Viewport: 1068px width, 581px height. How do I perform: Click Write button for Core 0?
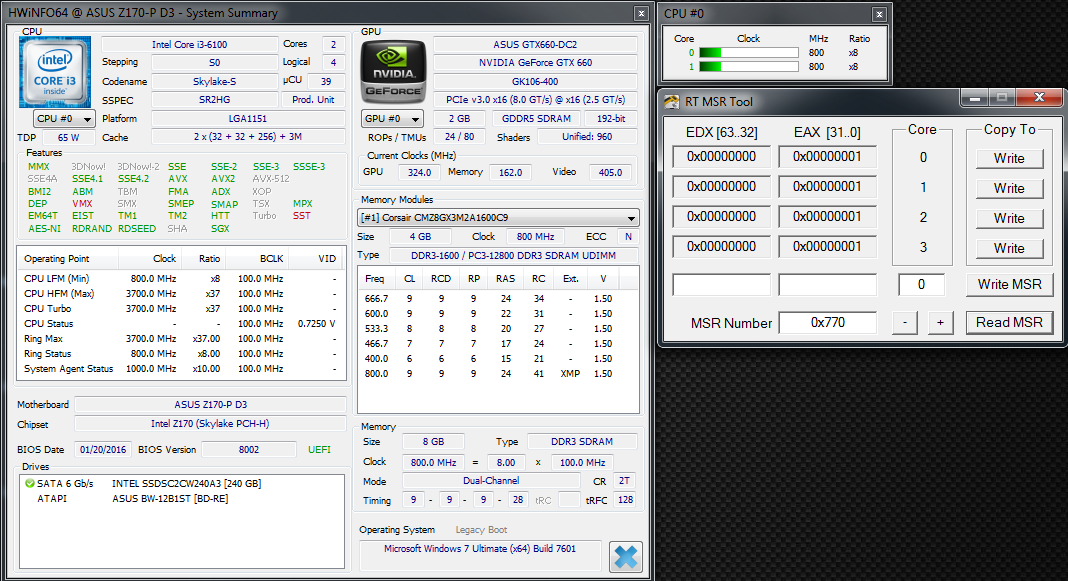1008,158
